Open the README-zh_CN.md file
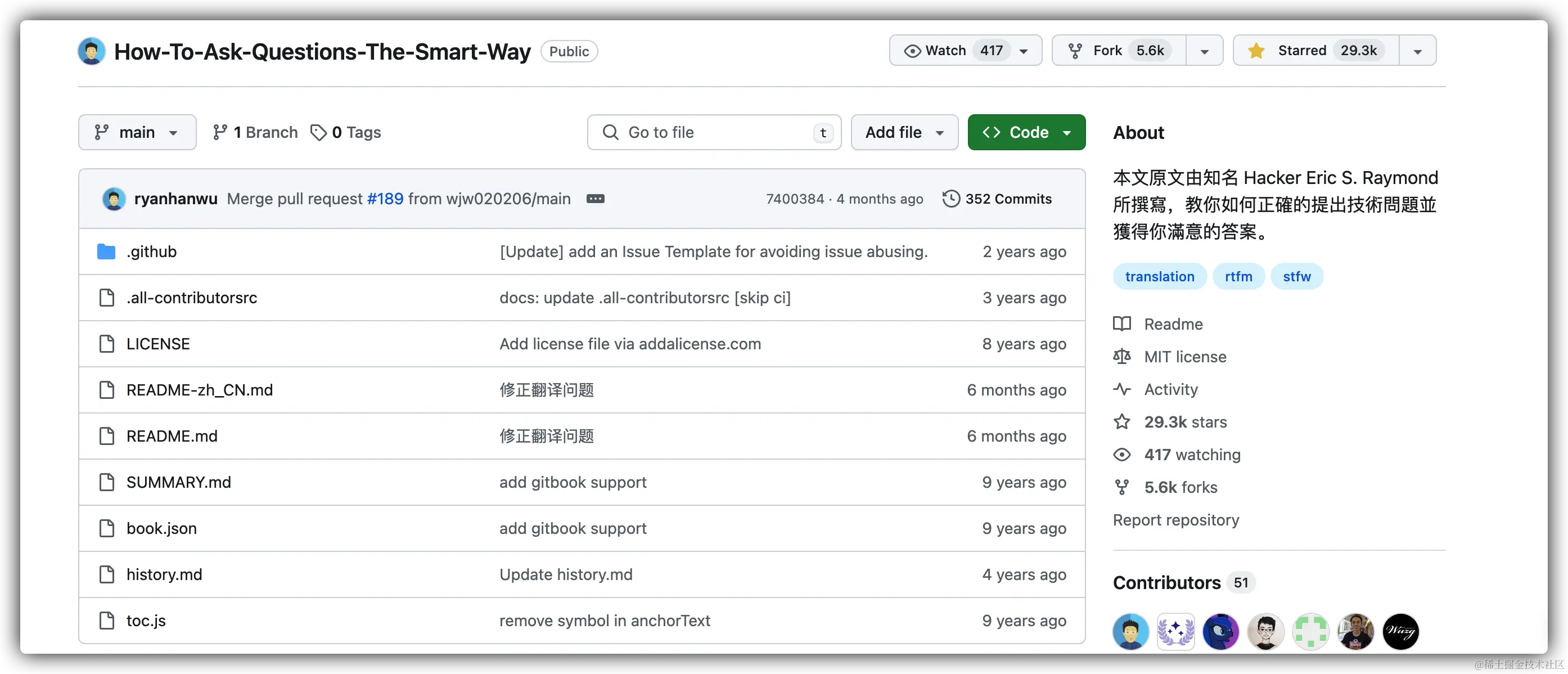 click(x=199, y=390)
